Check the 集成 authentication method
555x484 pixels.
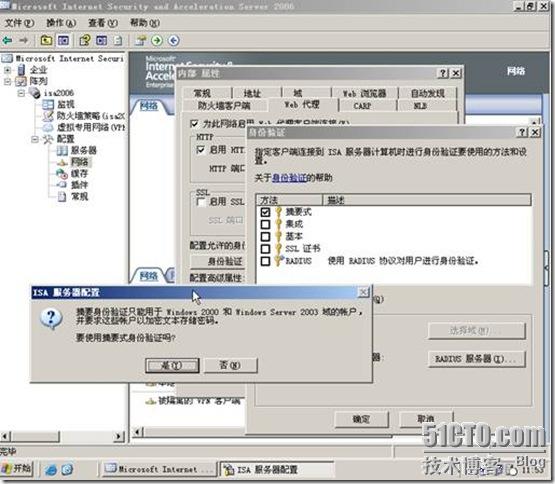(x=265, y=224)
